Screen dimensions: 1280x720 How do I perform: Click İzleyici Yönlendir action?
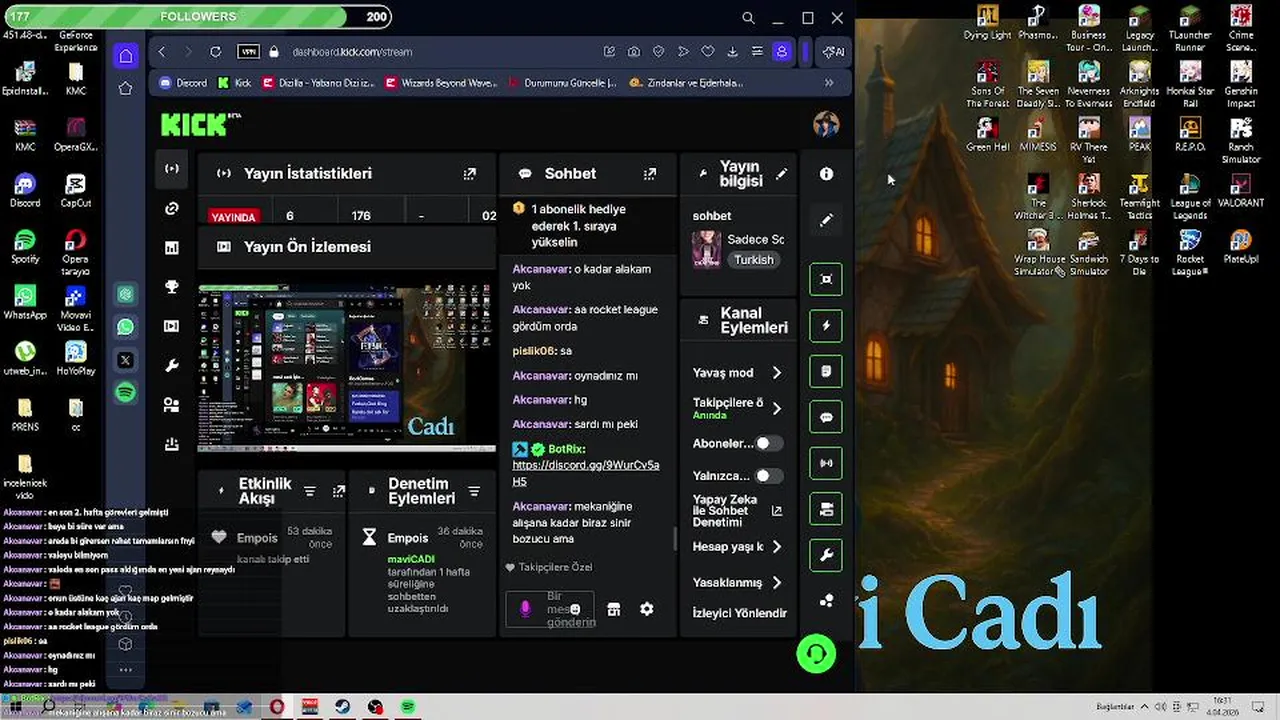click(740, 613)
